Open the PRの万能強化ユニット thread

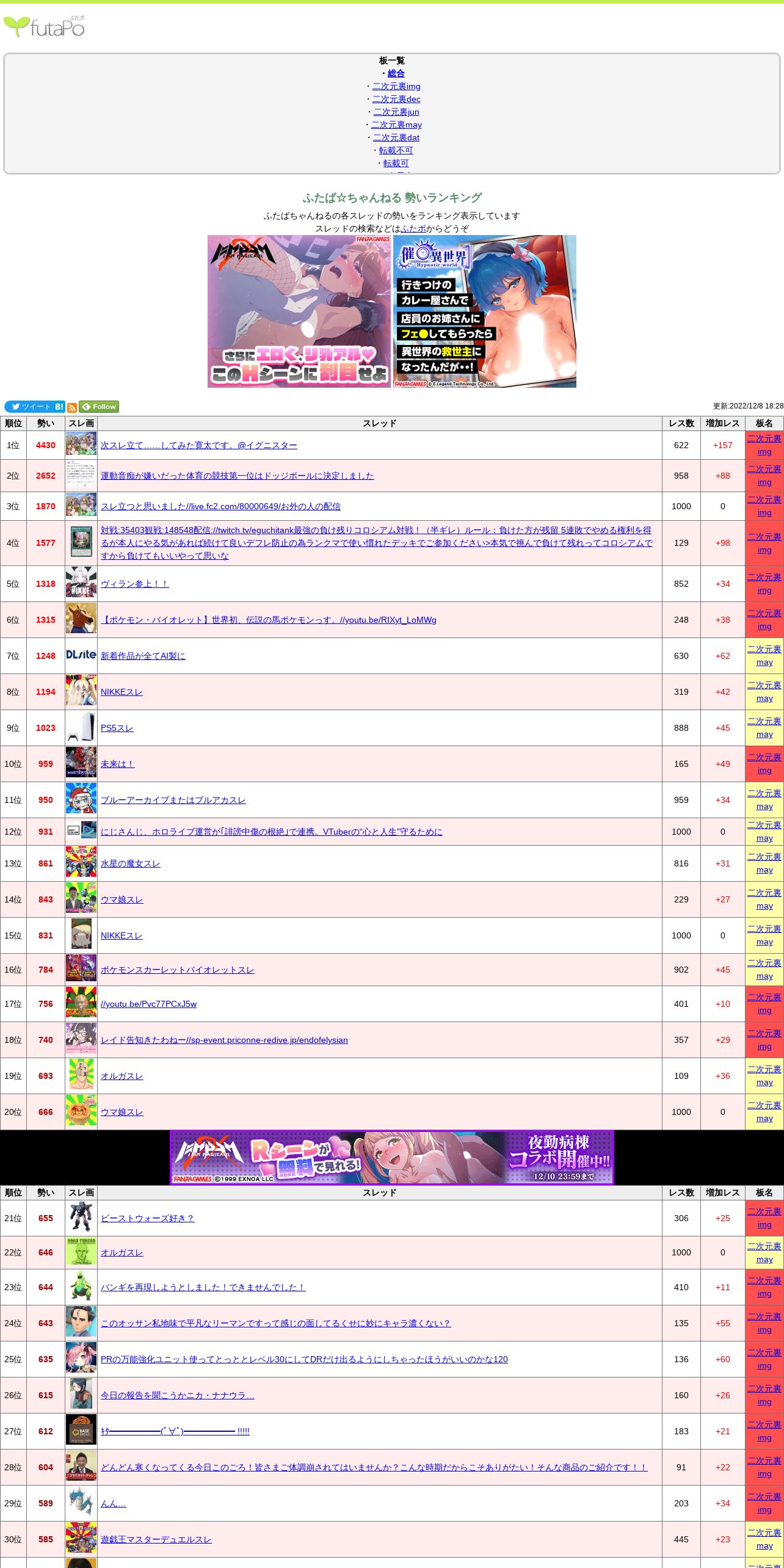coord(304,1359)
